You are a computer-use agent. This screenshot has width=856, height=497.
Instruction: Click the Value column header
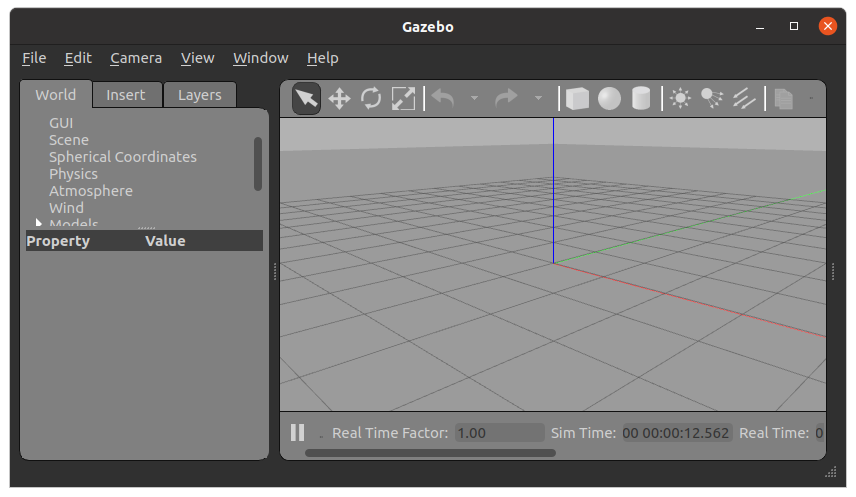point(165,241)
